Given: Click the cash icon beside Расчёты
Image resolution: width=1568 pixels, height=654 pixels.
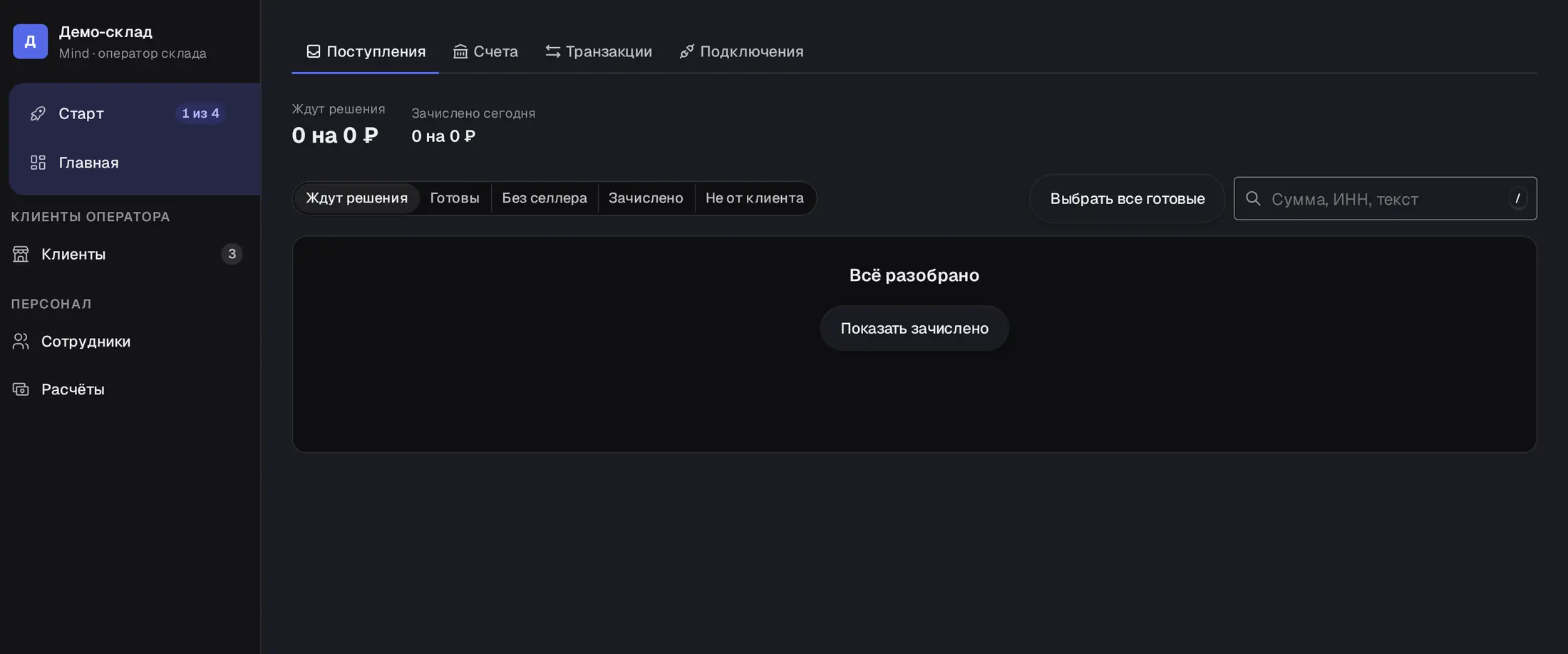Looking at the screenshot, I should (x=21, y=389).
